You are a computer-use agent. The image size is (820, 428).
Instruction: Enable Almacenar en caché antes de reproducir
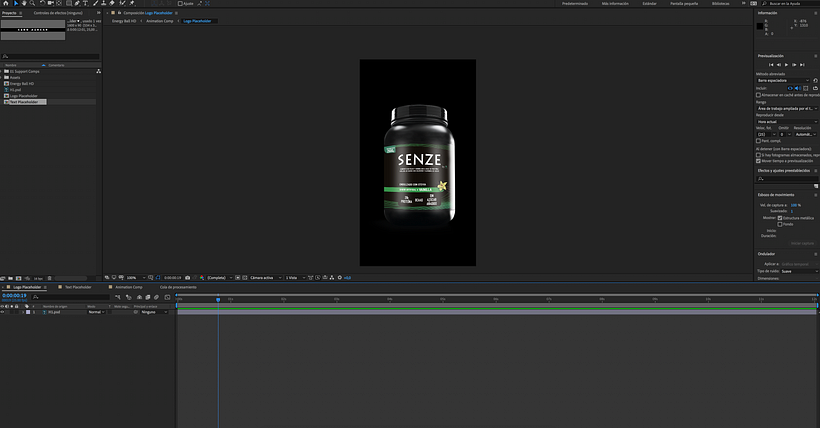[758, 95]
